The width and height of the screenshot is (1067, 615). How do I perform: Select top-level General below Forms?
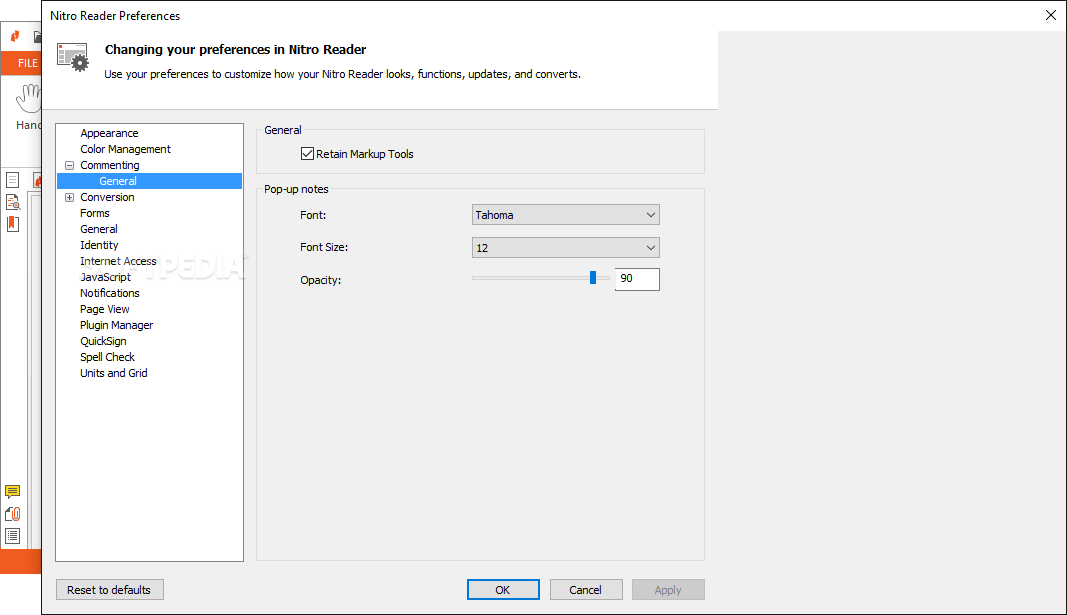pyautogui.click(x=99, y=229)
